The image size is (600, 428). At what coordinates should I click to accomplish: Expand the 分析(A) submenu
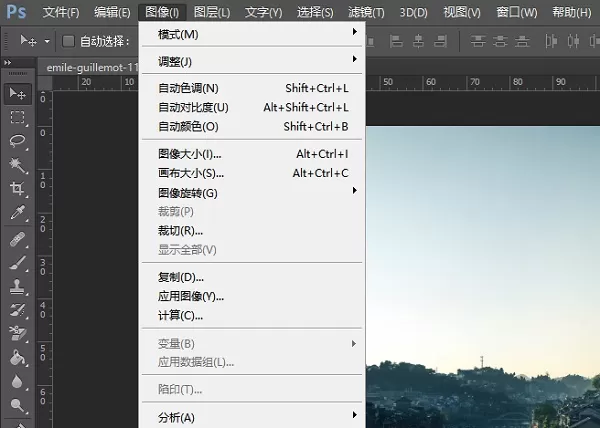pos(252,417)
